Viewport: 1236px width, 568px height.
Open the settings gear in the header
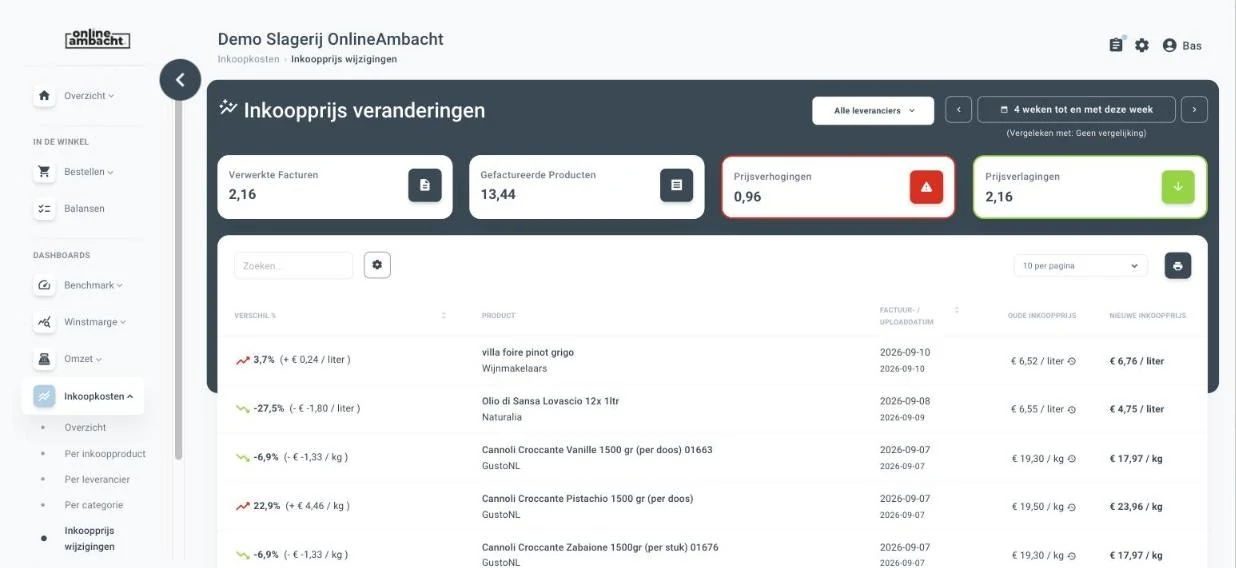pyautogui.click(x=1142, y=45)
